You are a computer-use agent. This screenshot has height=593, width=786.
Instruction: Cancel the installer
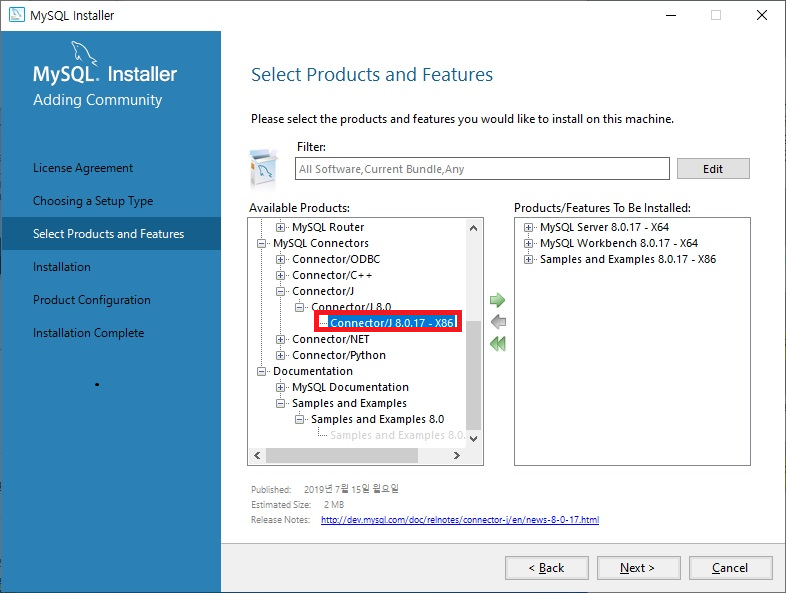coord(730,568)
